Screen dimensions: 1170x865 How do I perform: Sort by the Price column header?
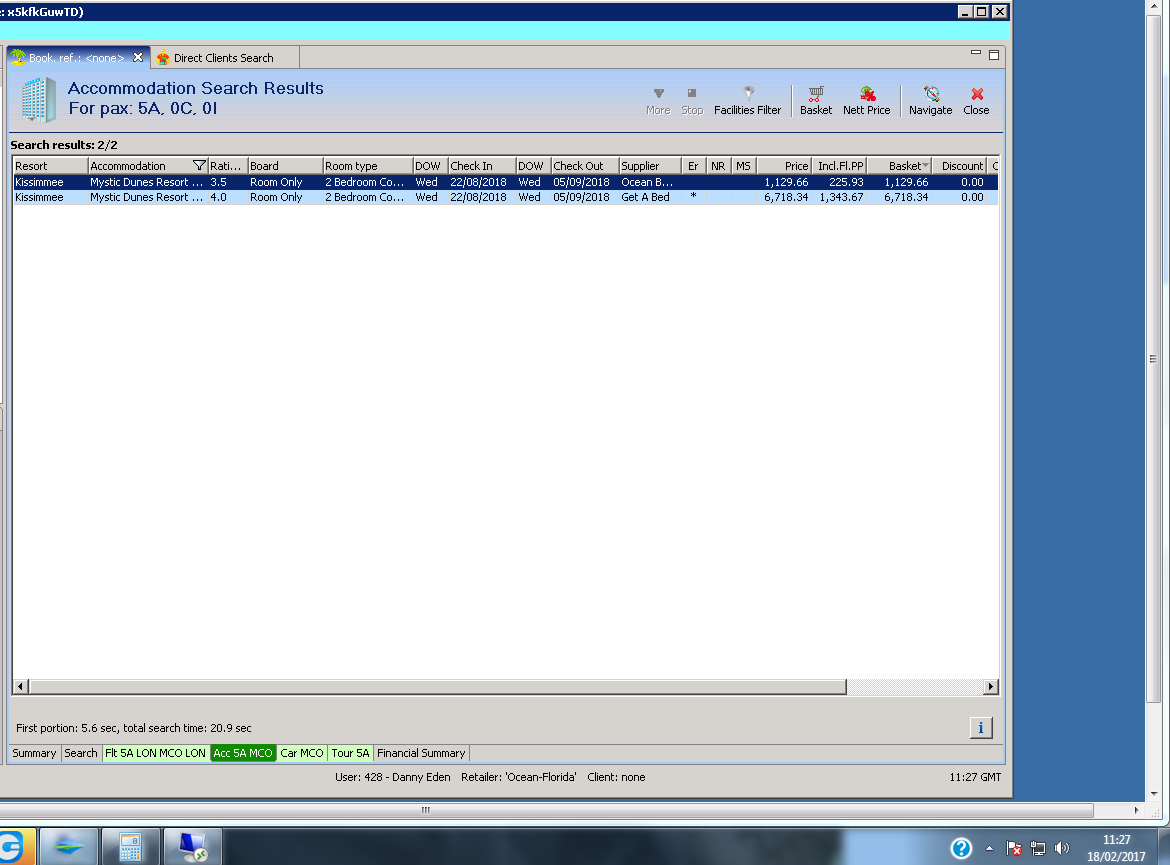tap(784, 166)
